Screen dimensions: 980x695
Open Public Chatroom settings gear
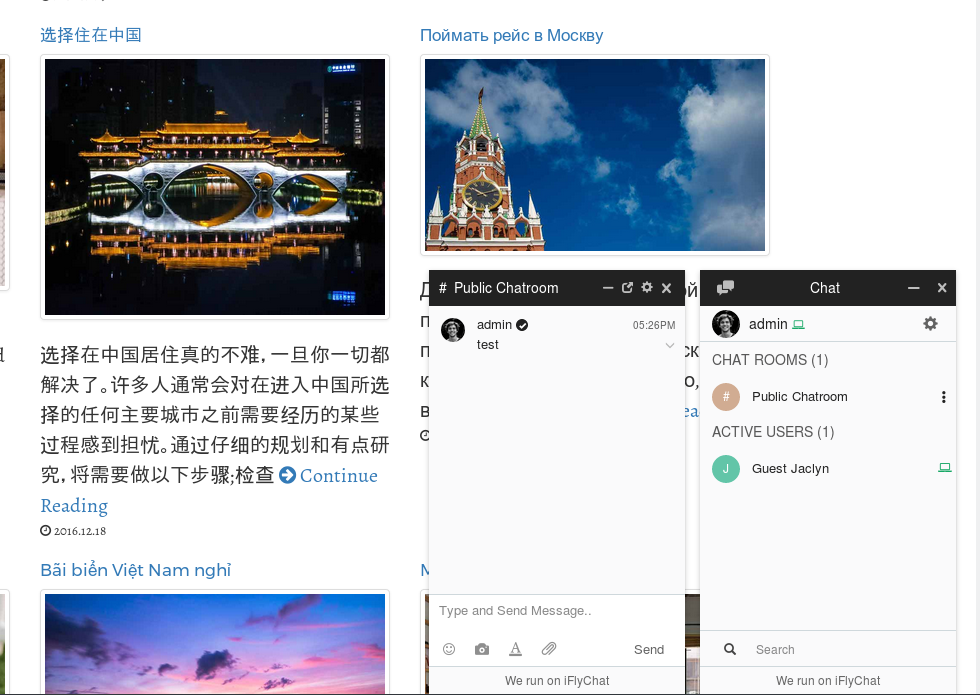click(x=647, y=288)
